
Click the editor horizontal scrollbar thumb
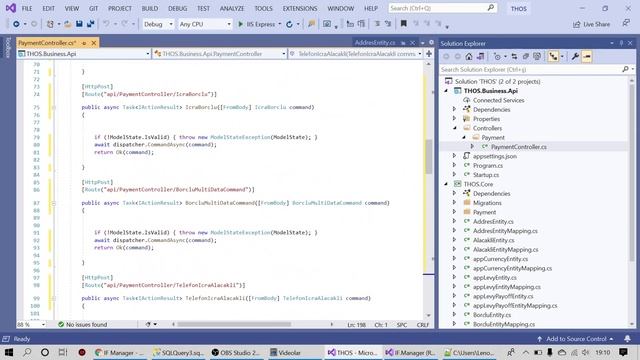coord(234,324)
